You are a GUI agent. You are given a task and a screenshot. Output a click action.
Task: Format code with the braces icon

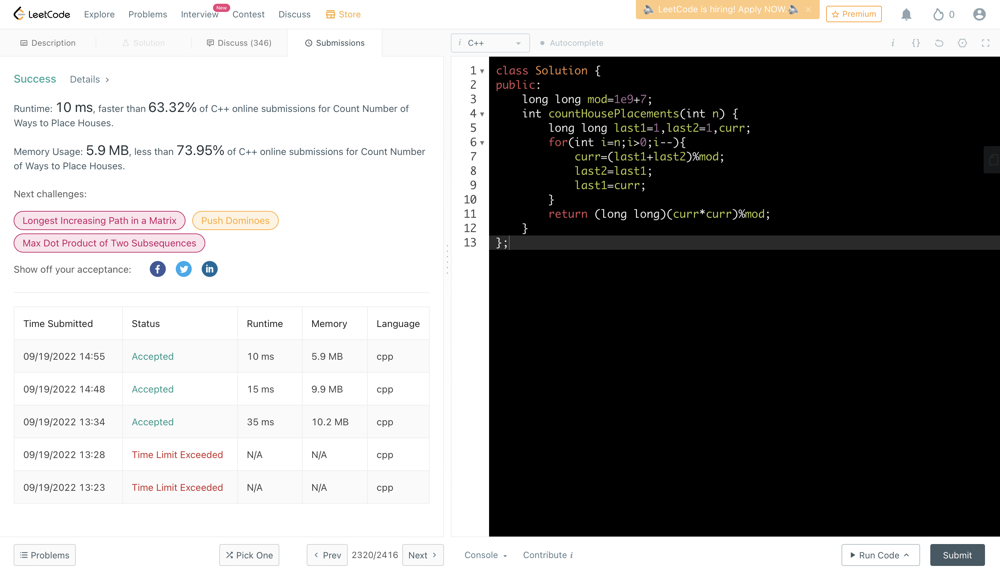[x=916, y=43]
